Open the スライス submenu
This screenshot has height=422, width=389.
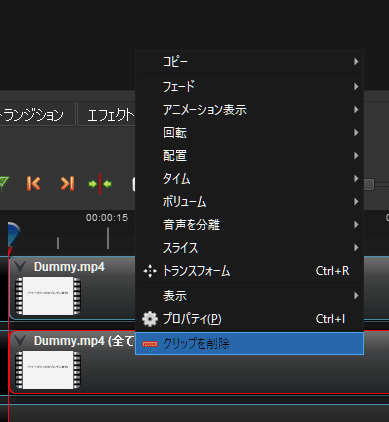249,248
